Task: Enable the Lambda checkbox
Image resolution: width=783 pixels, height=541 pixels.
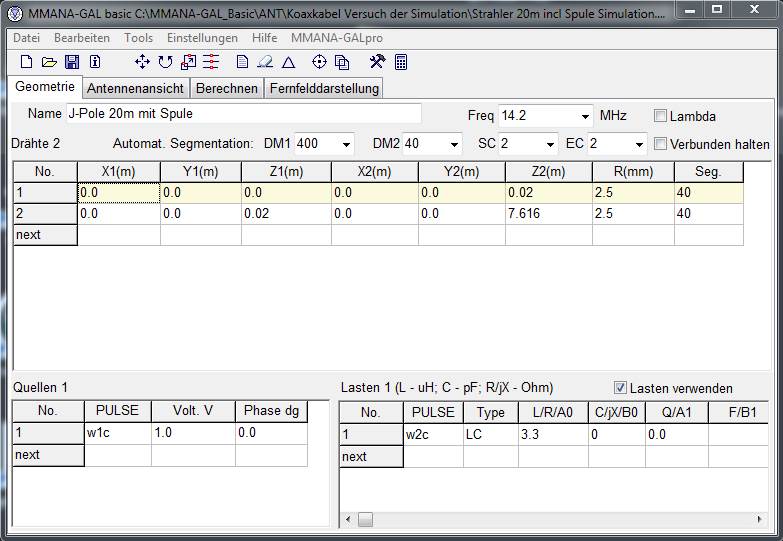Action: [661, 116]
